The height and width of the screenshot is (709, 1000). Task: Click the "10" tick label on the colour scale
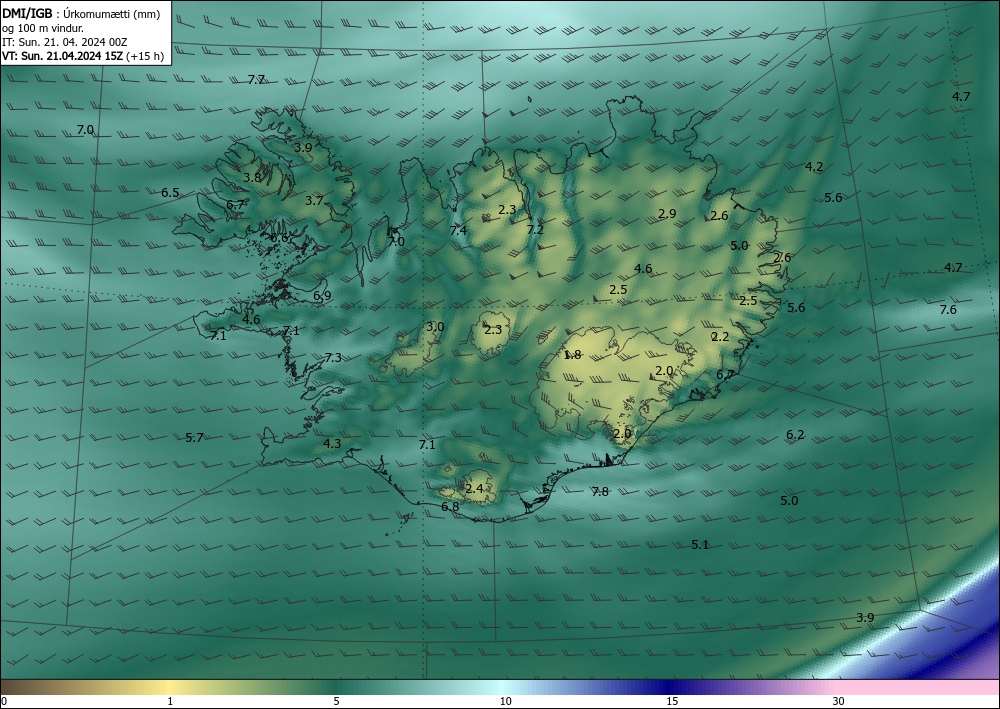(506, 701)
